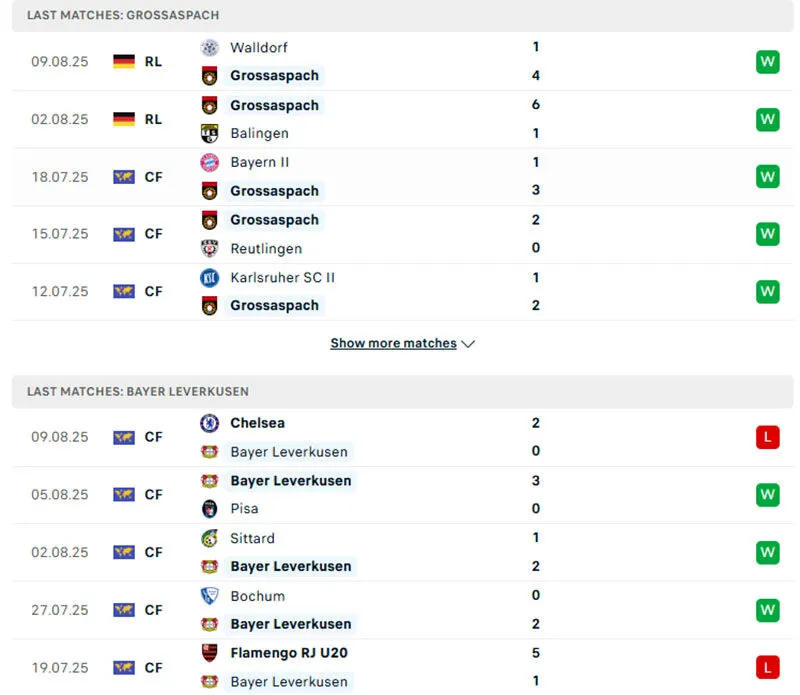This screenshot has height=695, width=800.
Task: Click the red L badge for Flamengo match
Action: pos(767,667)
